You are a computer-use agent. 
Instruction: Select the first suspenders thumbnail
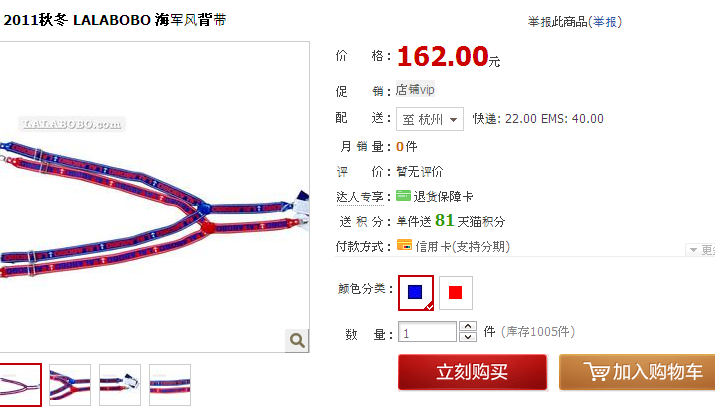click(x=20, y=385)
